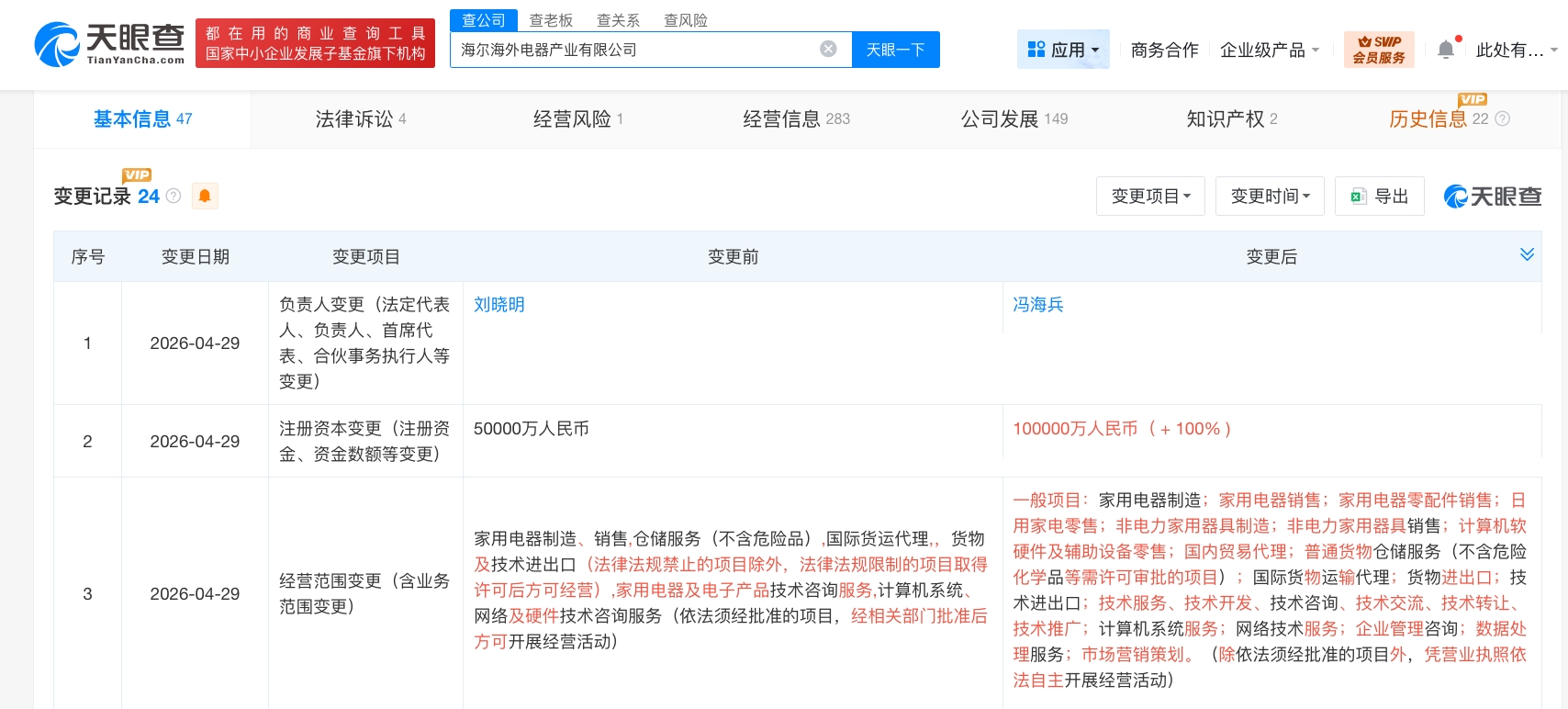The image size is (1568, 709).
Task: Click the date in row 3
Action: [196, 594]
